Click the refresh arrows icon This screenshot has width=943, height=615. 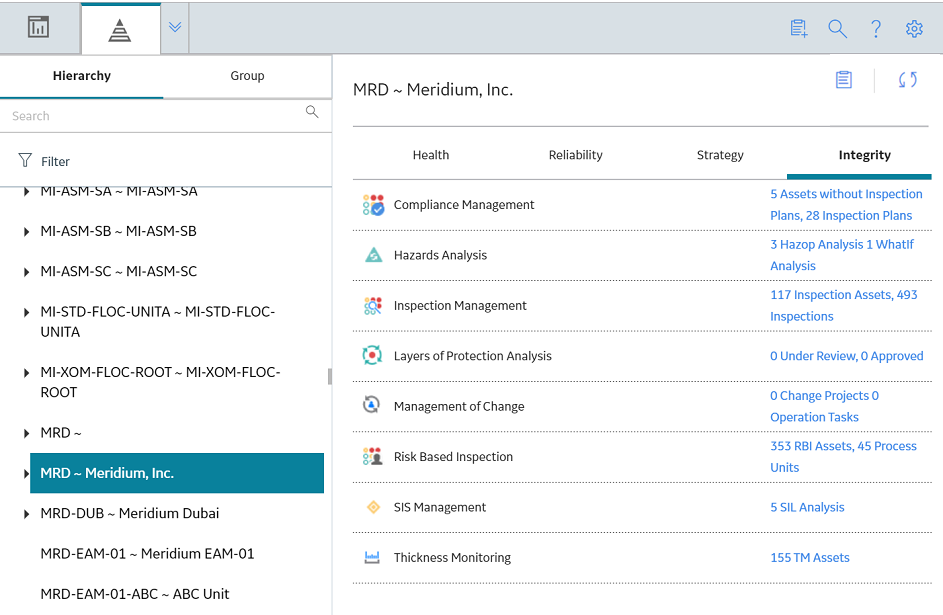(908, 79)
